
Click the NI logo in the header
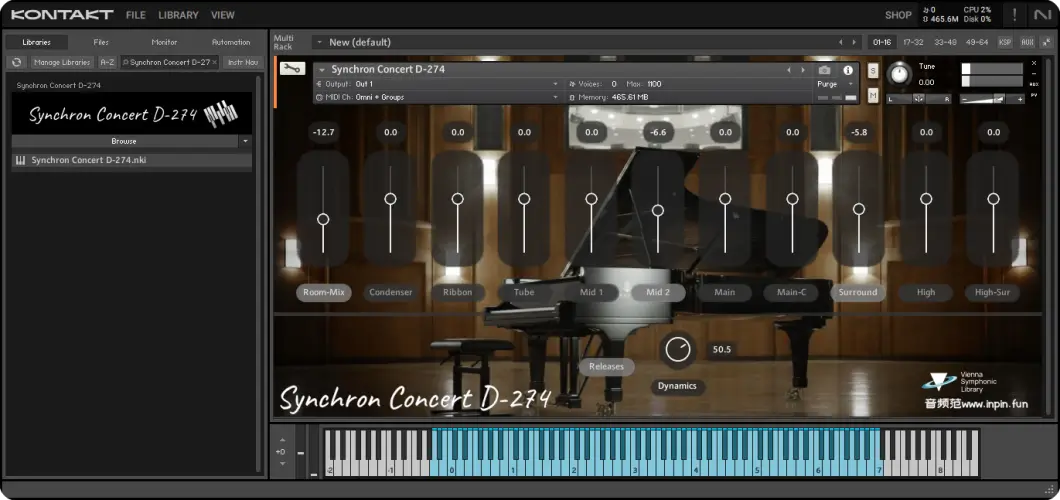(x=1042, y=14)
